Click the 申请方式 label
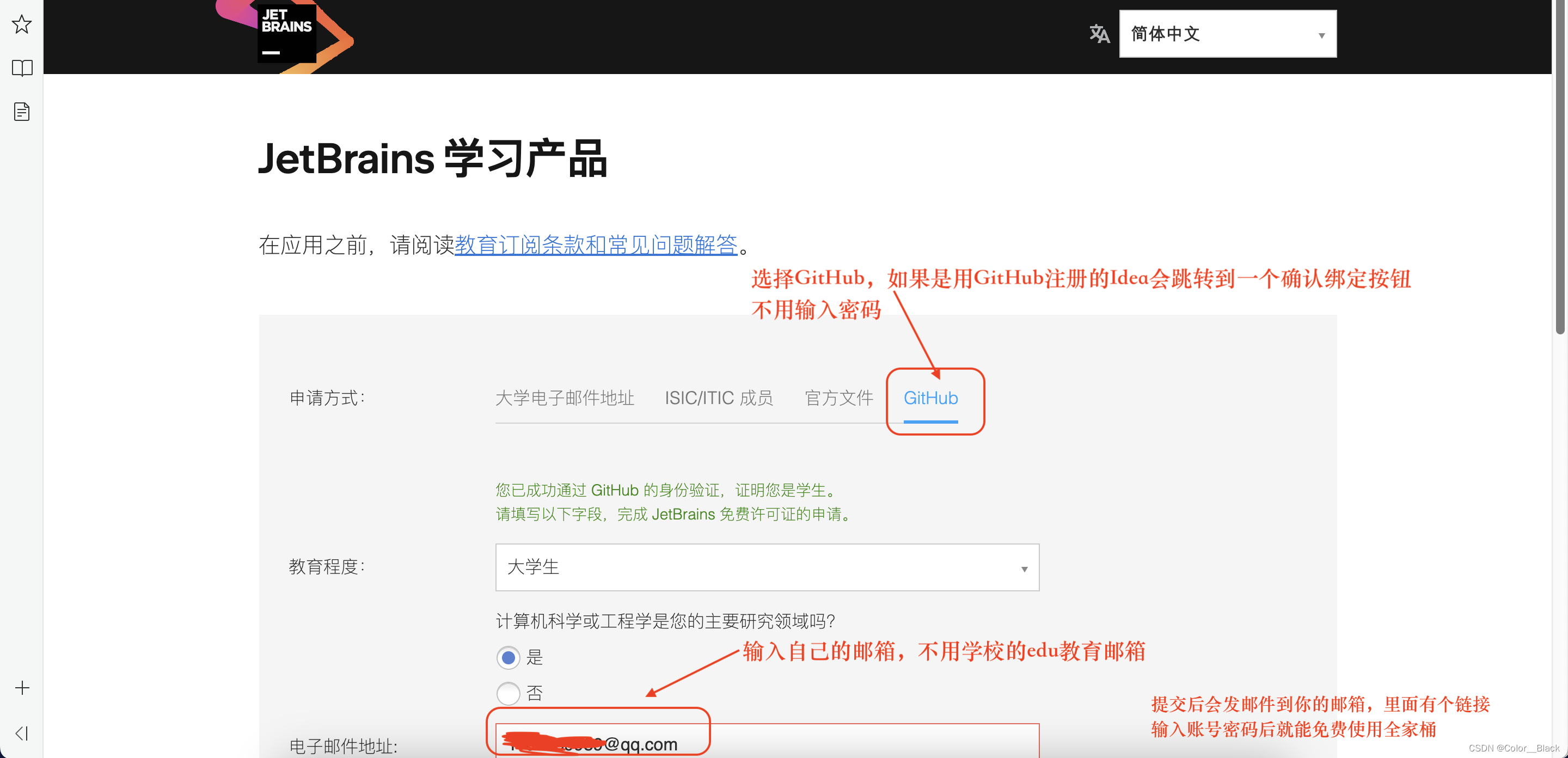This screenshot has width=1568, height=758. point(327,398)
